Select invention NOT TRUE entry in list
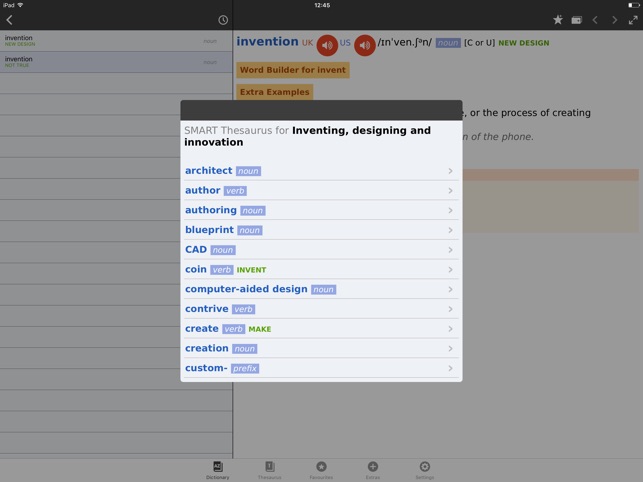The height and width of the screenshot is (482, 643). [116, 62]
